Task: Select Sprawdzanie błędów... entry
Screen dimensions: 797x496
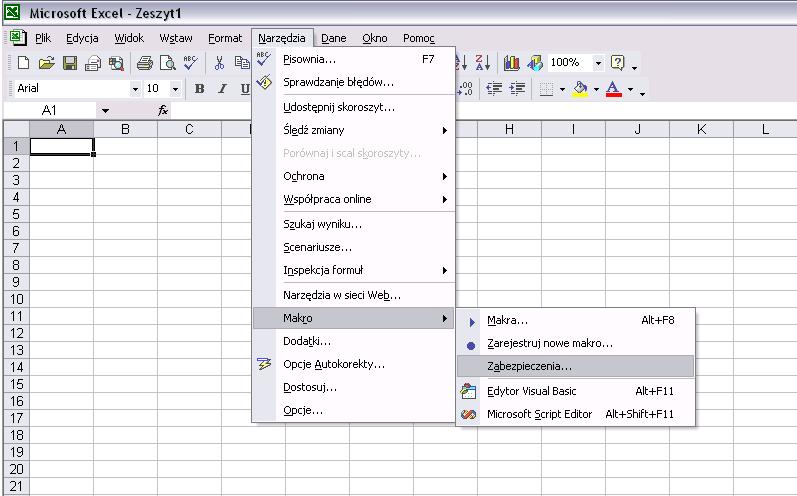Action: coord(354,82)
